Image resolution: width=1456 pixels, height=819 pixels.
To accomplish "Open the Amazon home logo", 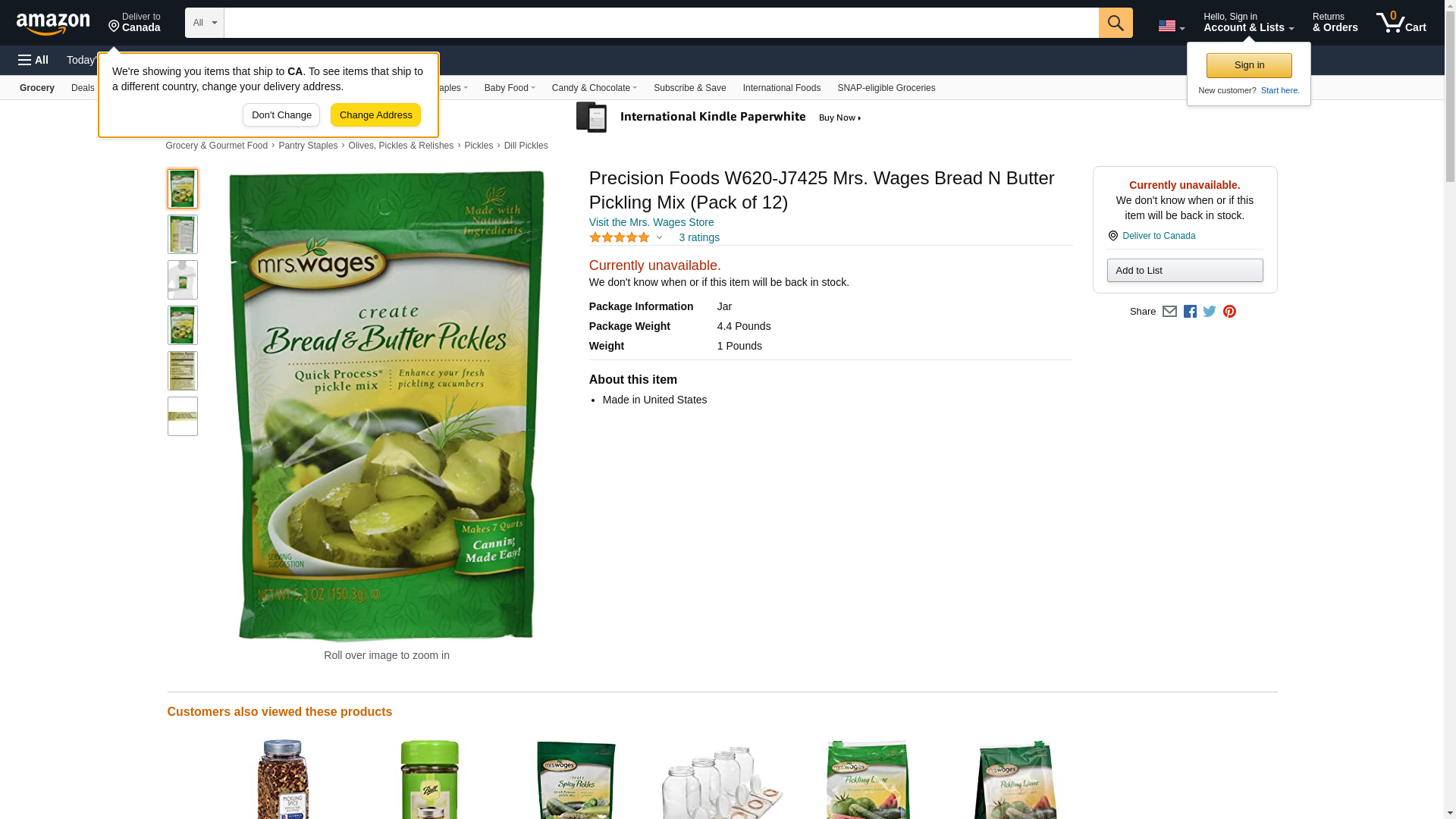I will pyautogui.click(x=53, y=24).
